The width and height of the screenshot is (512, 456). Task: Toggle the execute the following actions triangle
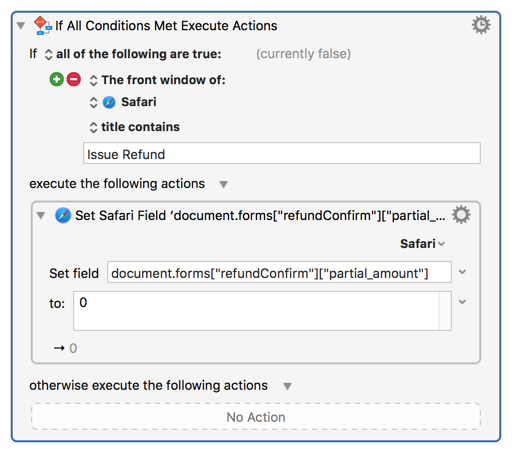(x=223, y=184)
